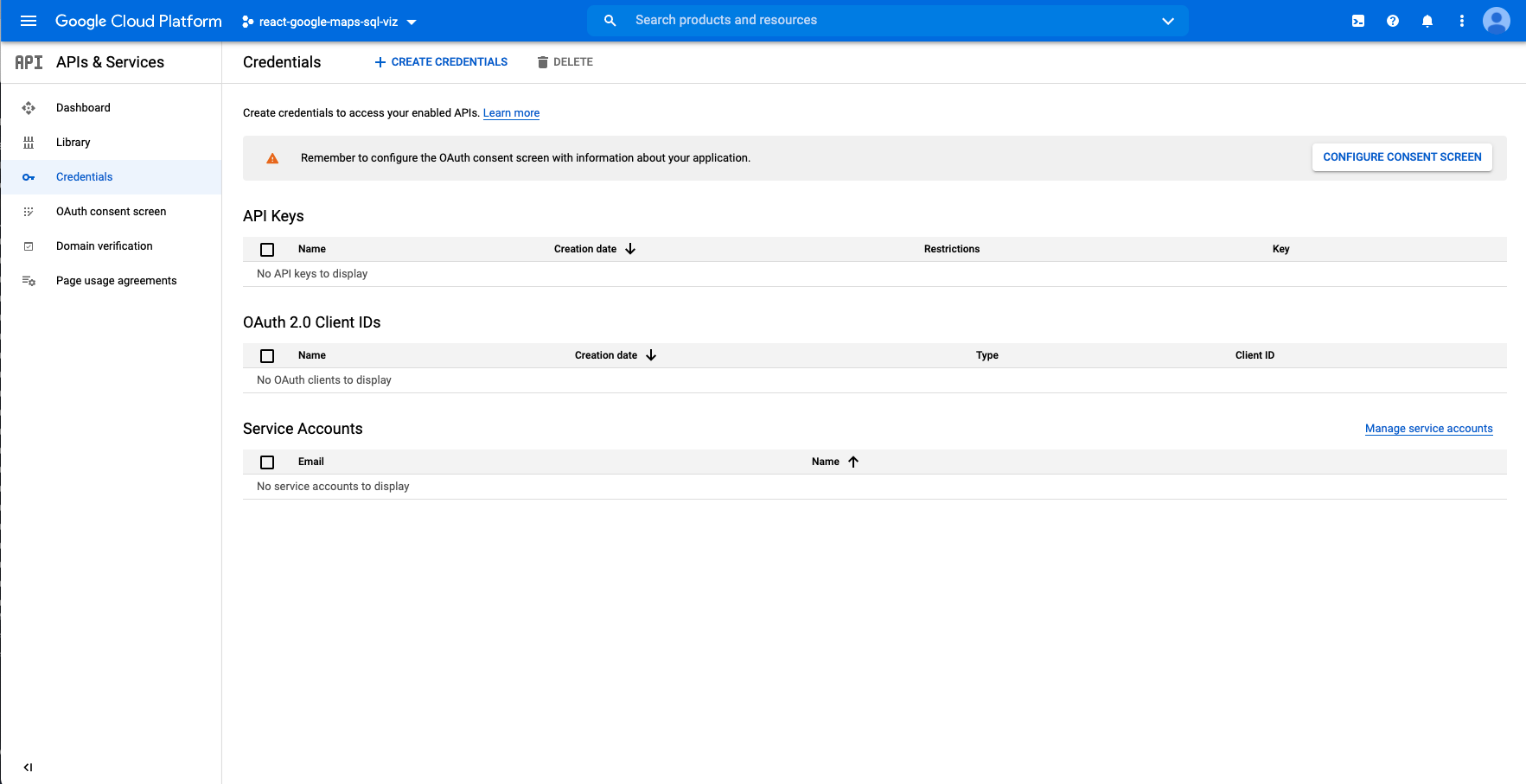The width and height of the screenshot is (1526, 784).
Task: Open Dashboard in the sidebar
Action: tap(83, 108)
